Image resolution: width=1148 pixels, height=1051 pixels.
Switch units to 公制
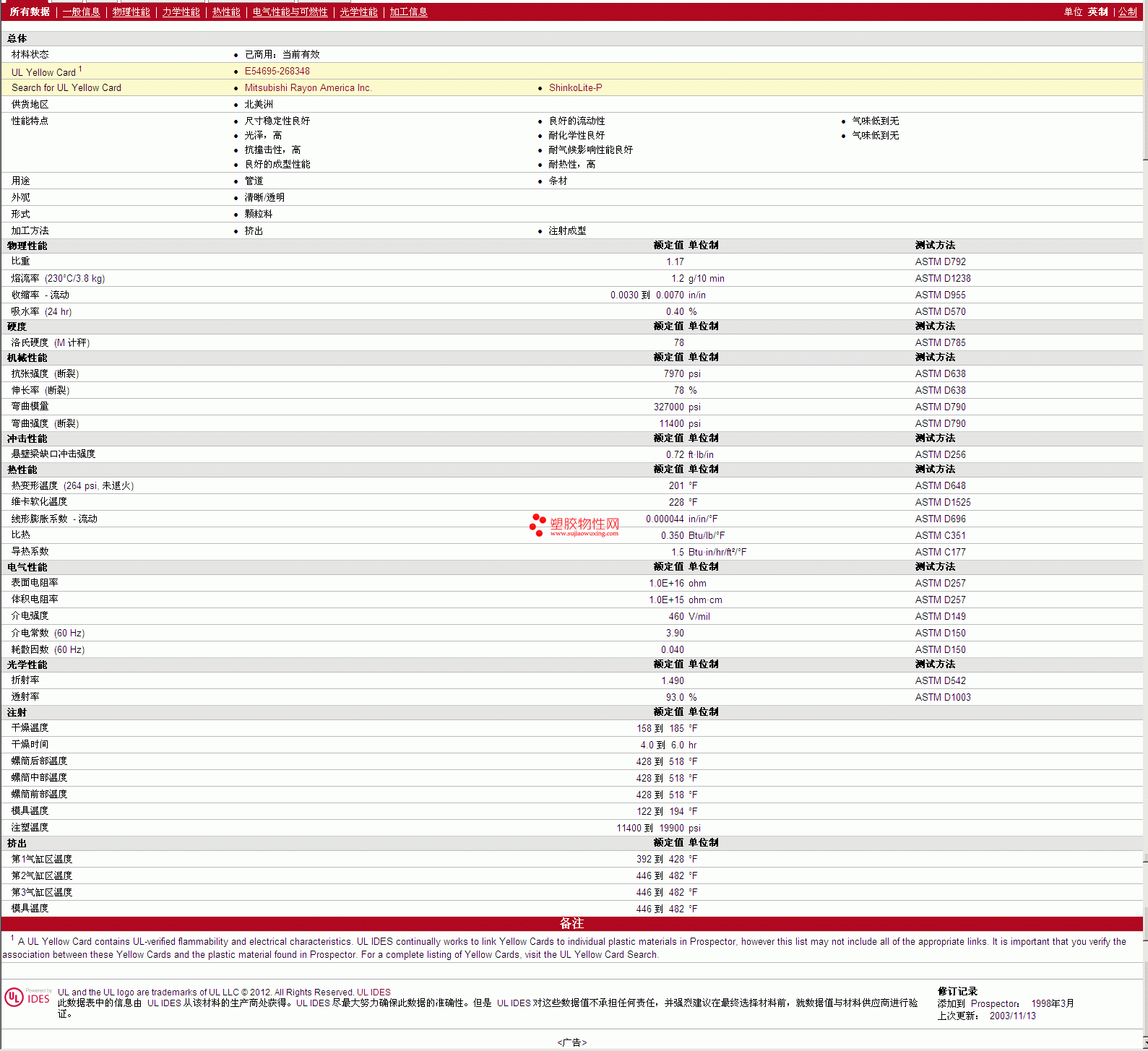pos(1128,12)
